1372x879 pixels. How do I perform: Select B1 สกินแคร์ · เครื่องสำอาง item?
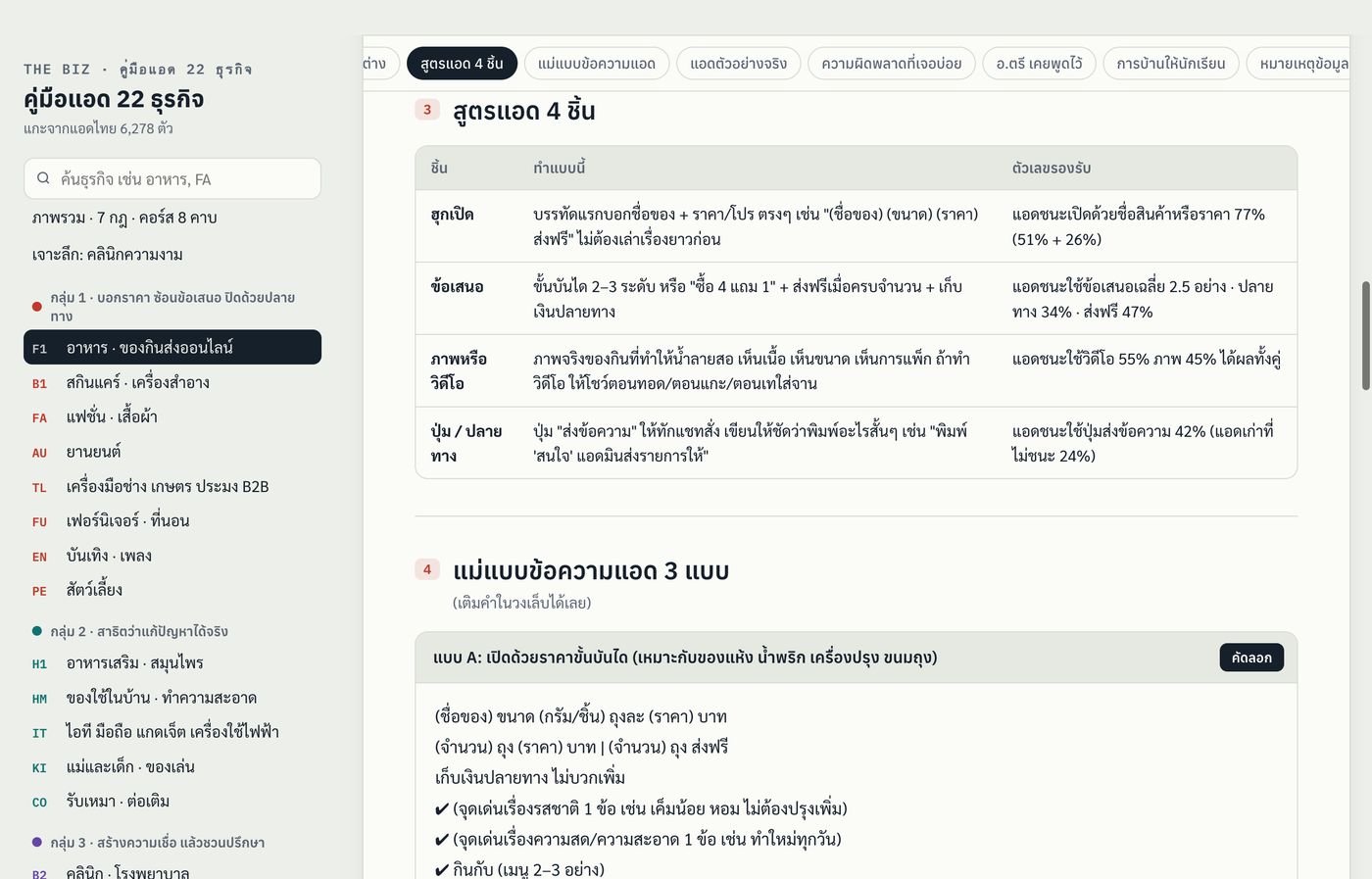point(172,382)
